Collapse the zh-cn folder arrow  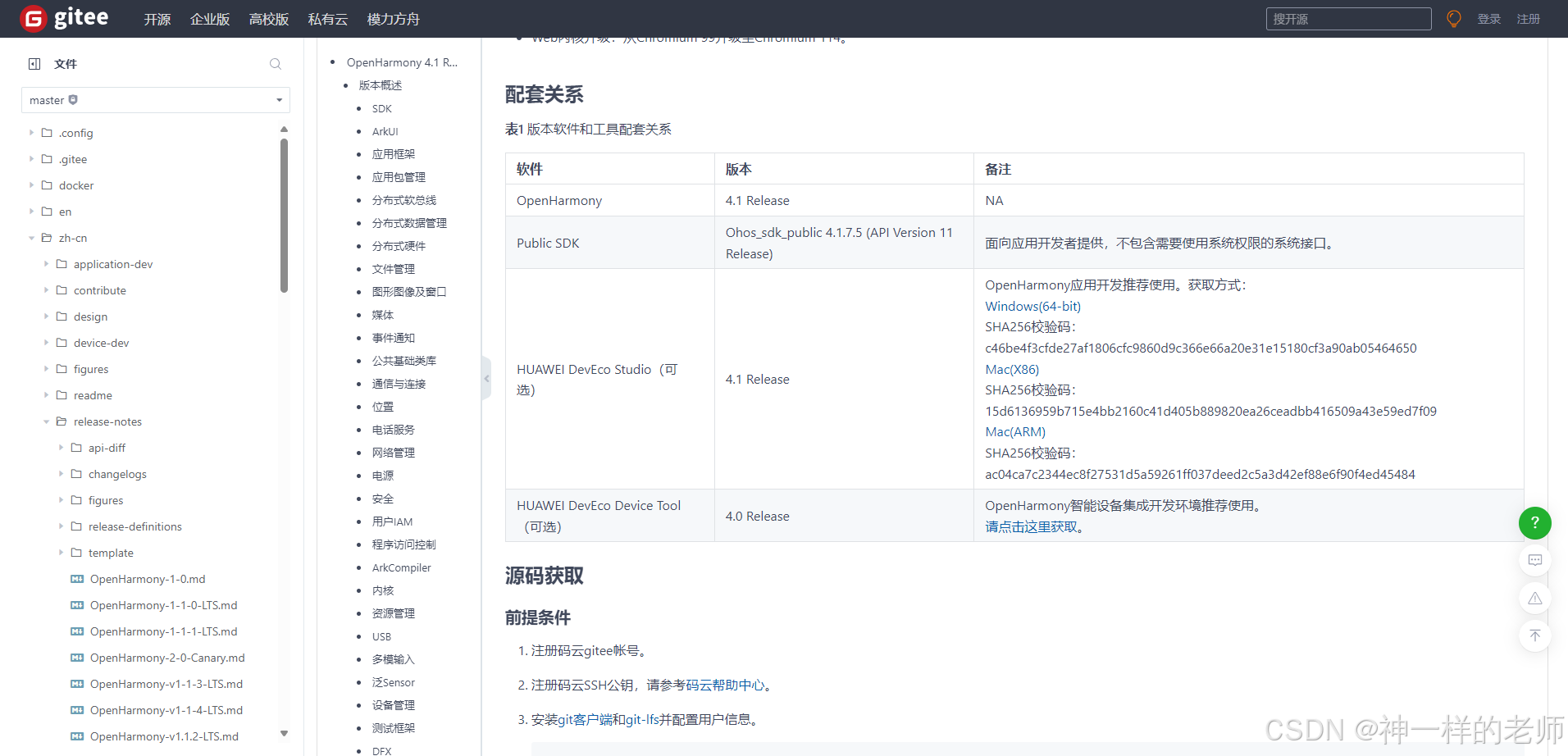31,238
